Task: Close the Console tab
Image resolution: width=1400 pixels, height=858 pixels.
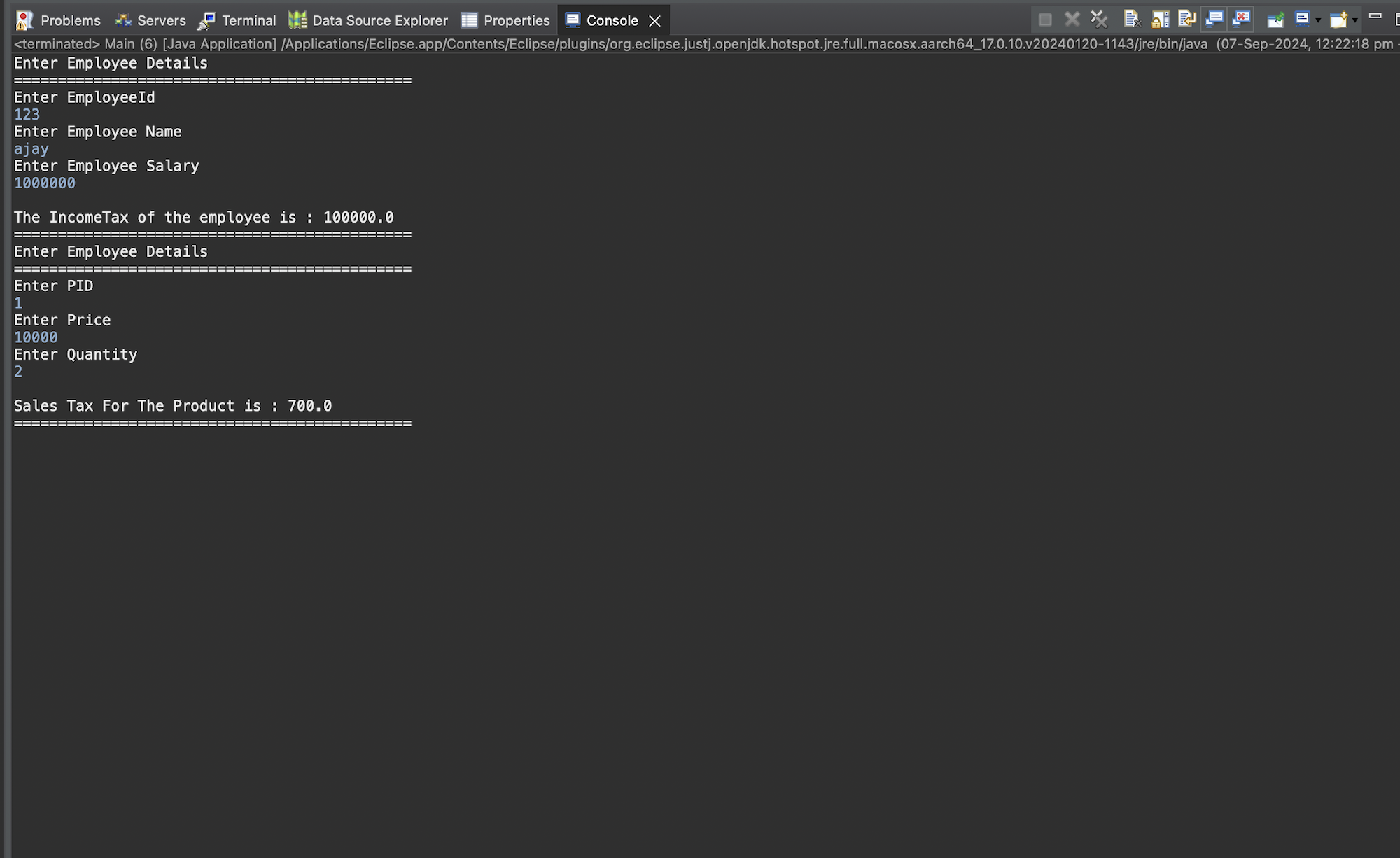Action: 654,21
